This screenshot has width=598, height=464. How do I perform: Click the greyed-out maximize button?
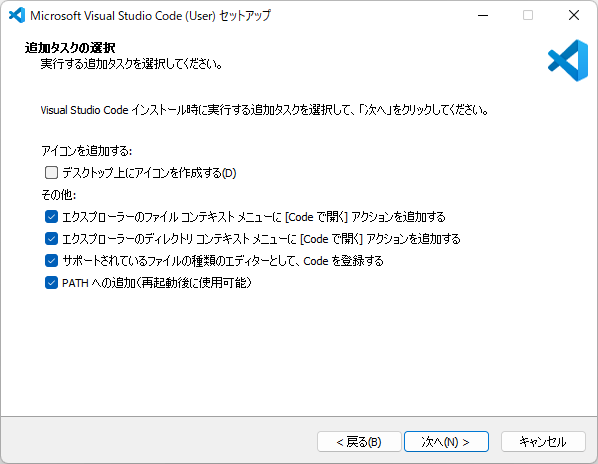click(x=528, y=15)
